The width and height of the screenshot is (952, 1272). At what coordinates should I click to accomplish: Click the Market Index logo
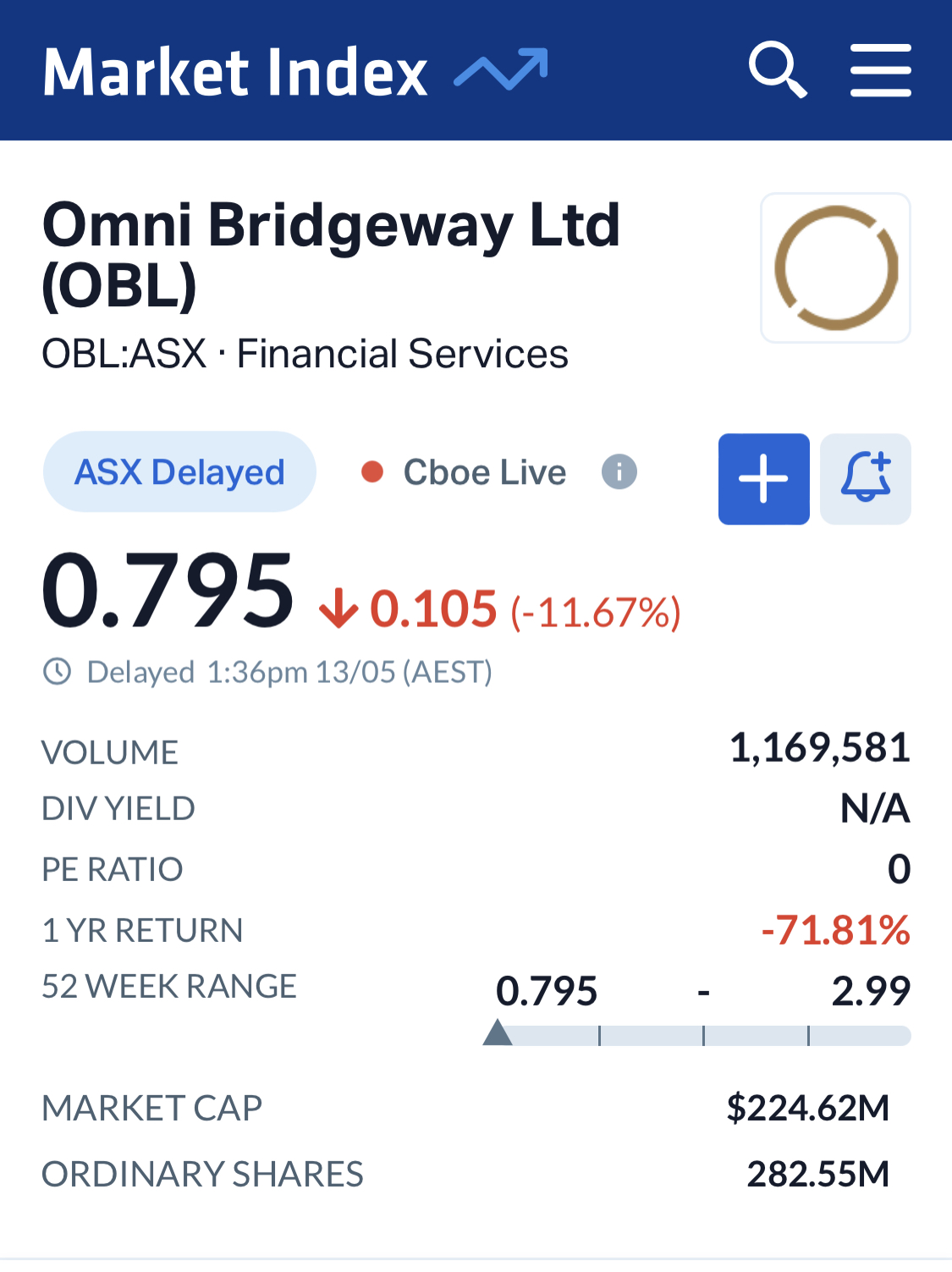coord(235,72)
